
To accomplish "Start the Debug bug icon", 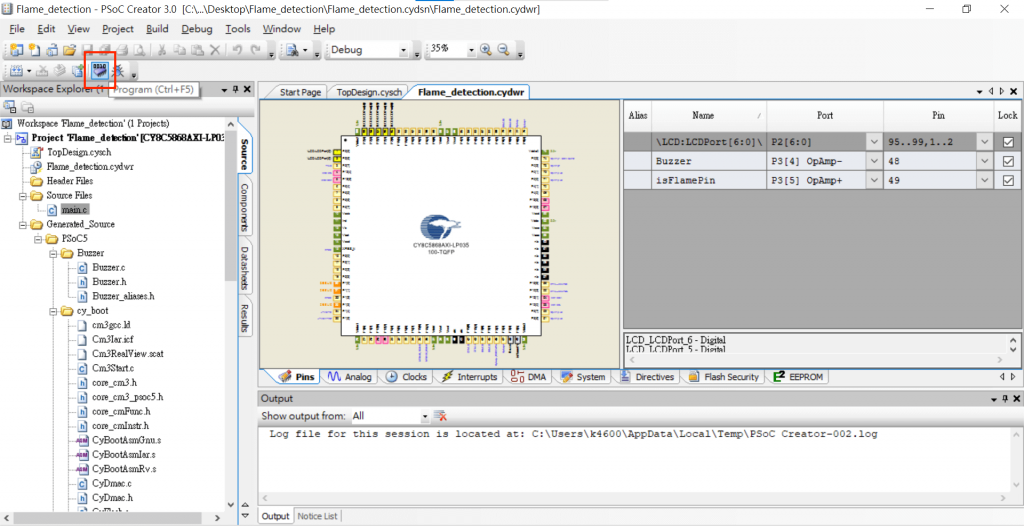I will pos(118,71).
